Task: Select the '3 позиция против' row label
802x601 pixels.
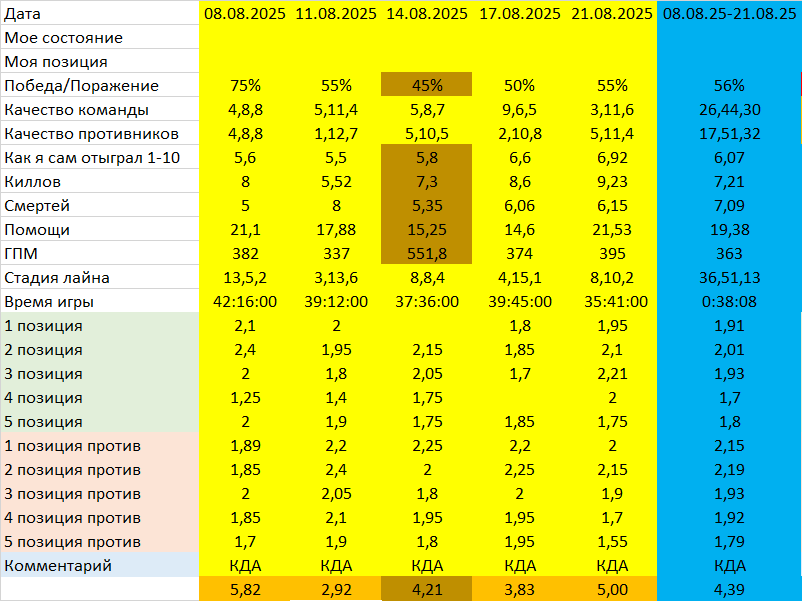Action: [x=99, y=494]
